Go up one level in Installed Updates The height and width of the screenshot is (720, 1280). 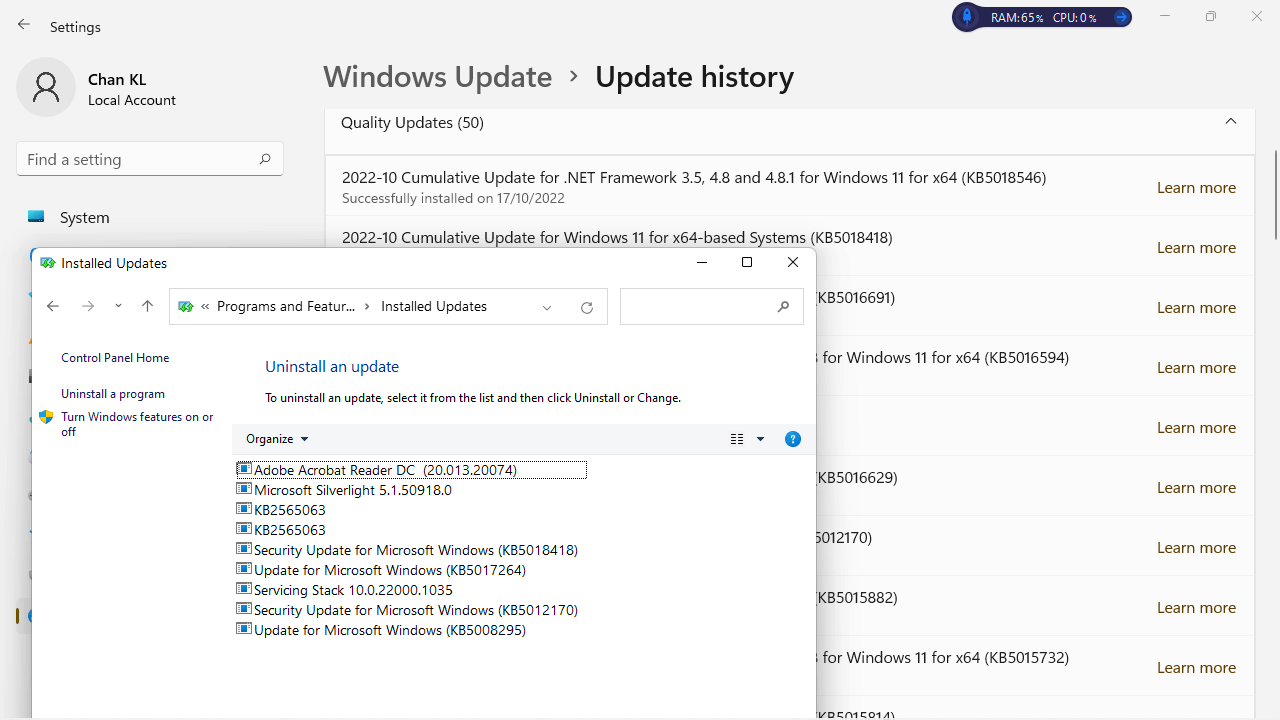pos(147,307)
